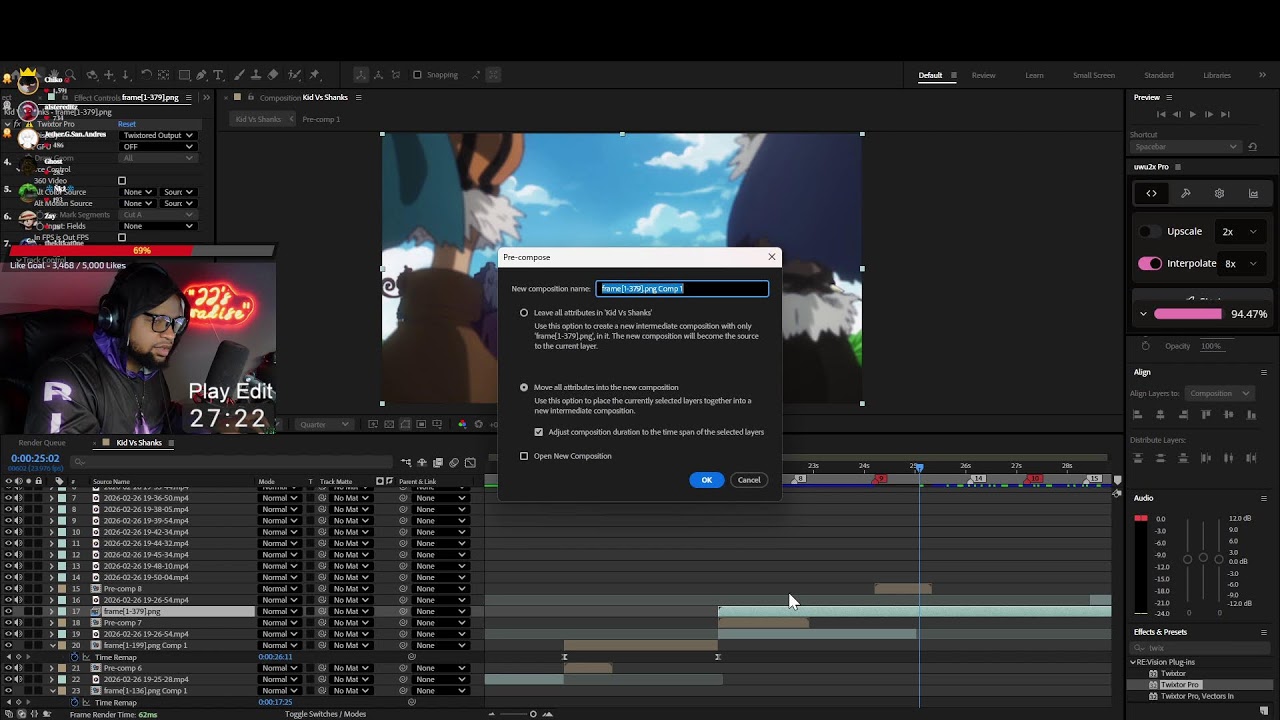This screenshot has width=1280, height=720.
Task: Open the Align Layers to Composition dropdown
Action: pyautogui.click(x=1220, y=393)
